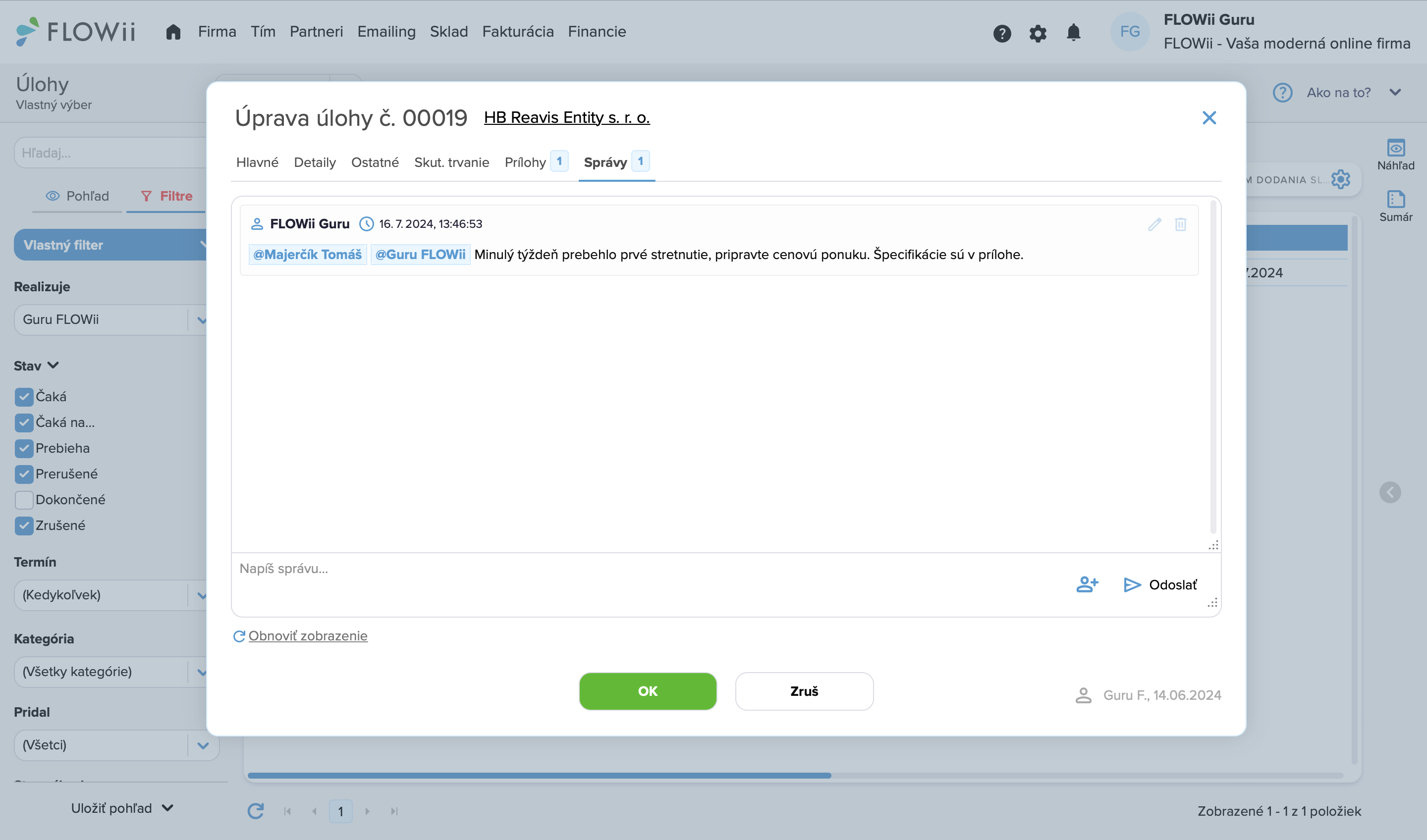This screenshot has width=1427, height=840.
Task: Open table column settings gear
Action: click(x=1340, y=179)
